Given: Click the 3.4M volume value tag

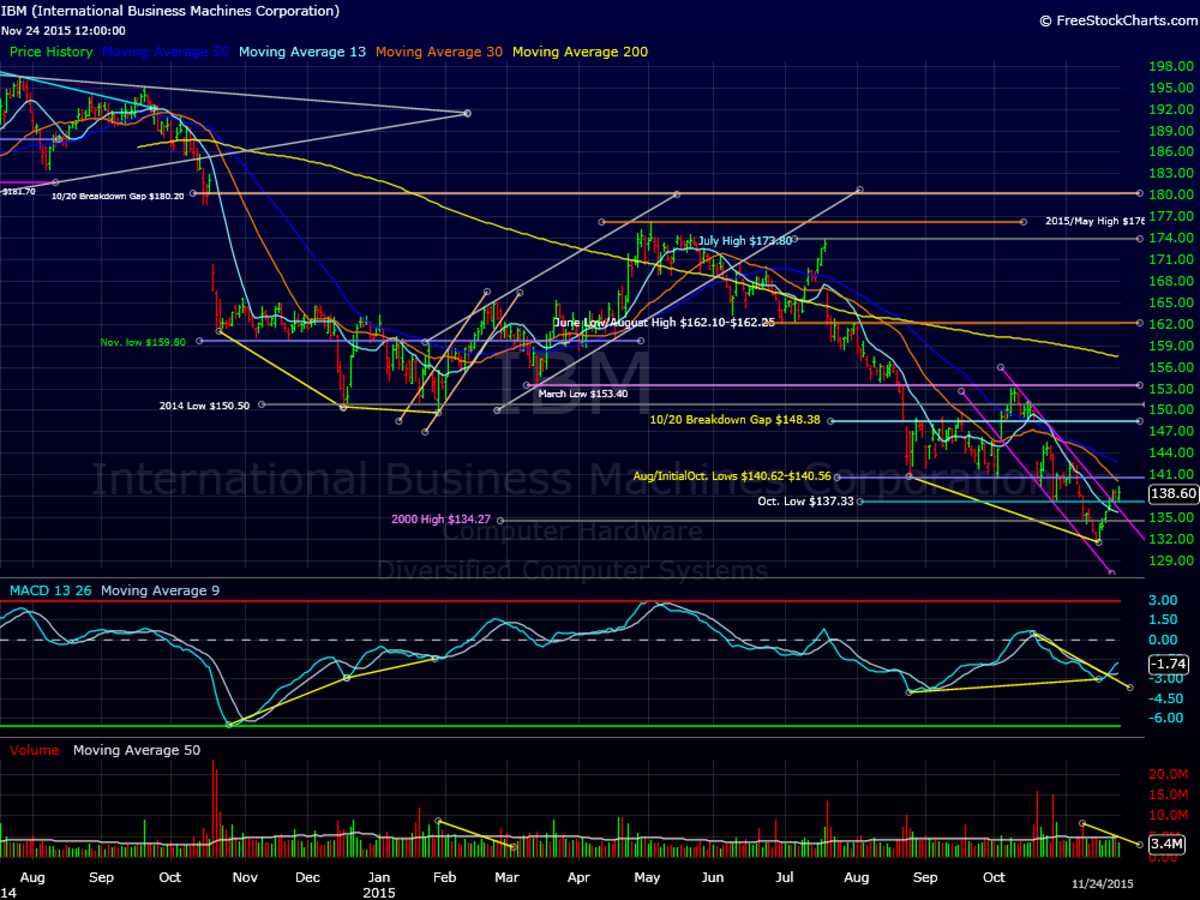Looking at the screenshot, I should tap(1167, 845).
